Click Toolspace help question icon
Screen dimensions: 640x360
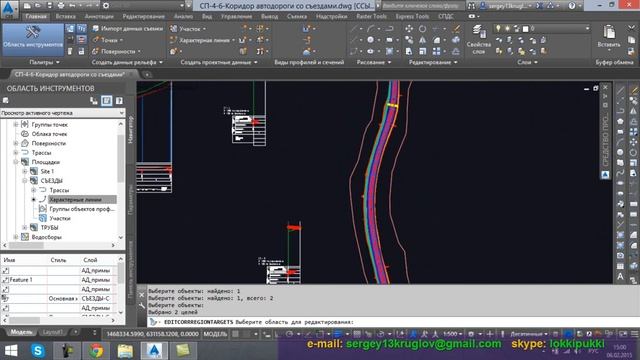point(119,100)
